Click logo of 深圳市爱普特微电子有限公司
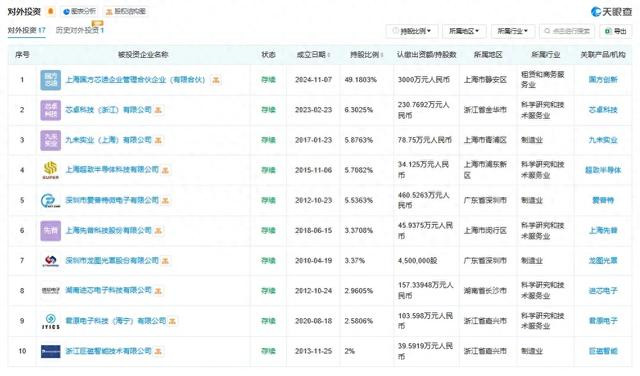The width and height of the screenshot is (640, 376). (51, 200)
